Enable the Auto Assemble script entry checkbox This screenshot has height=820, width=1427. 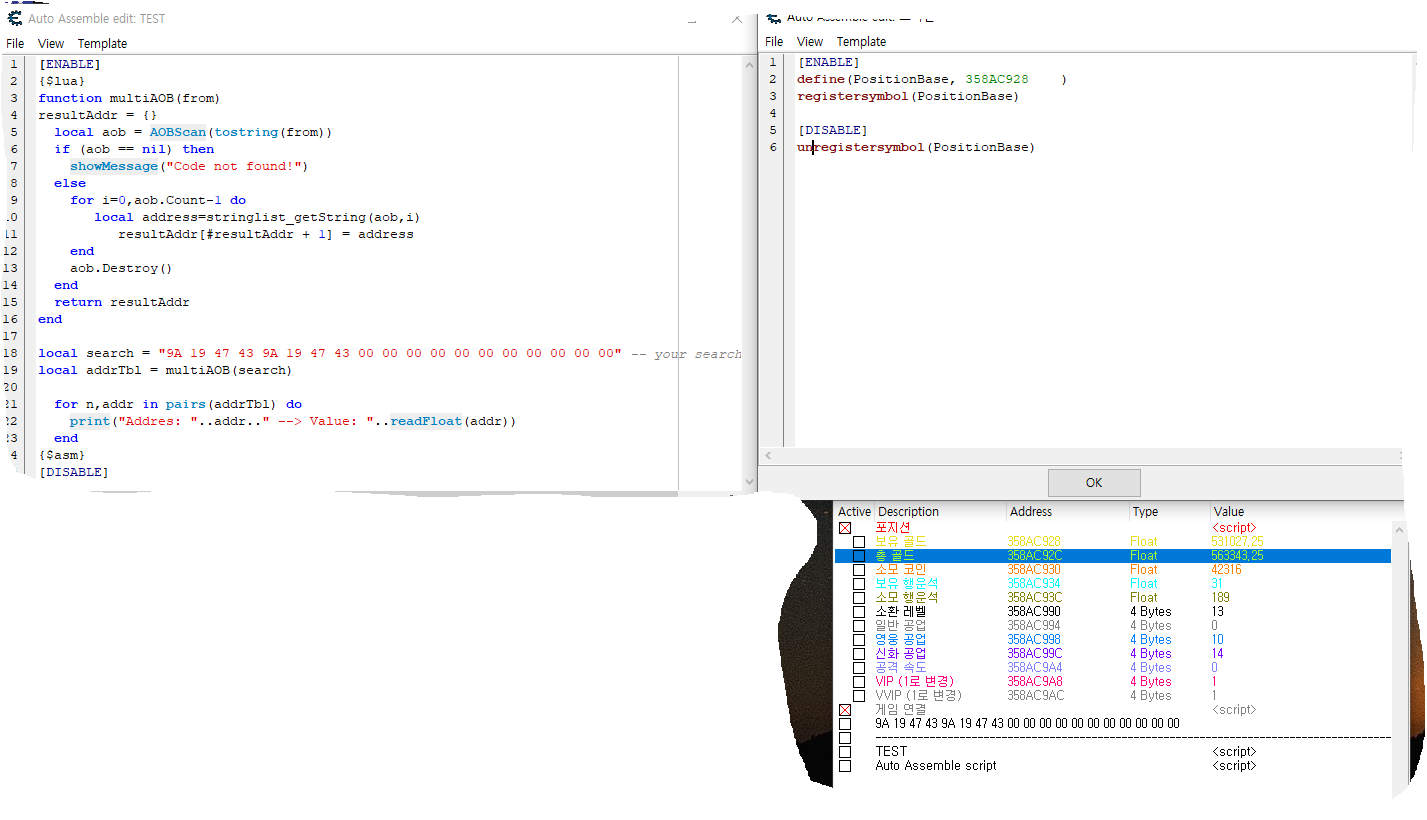coord(845,766)
